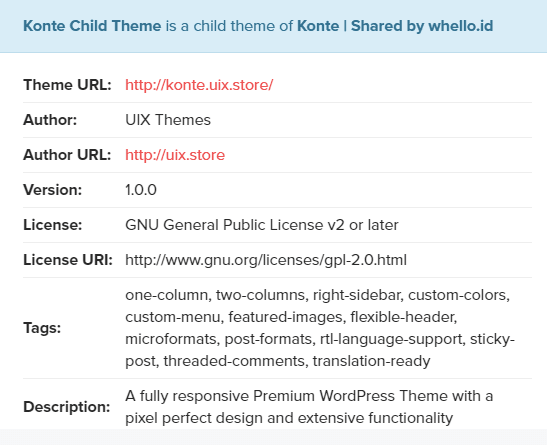
Task: Click the 'Theme URL:' label
Action: pyautogui.click(x=67, y=85)
